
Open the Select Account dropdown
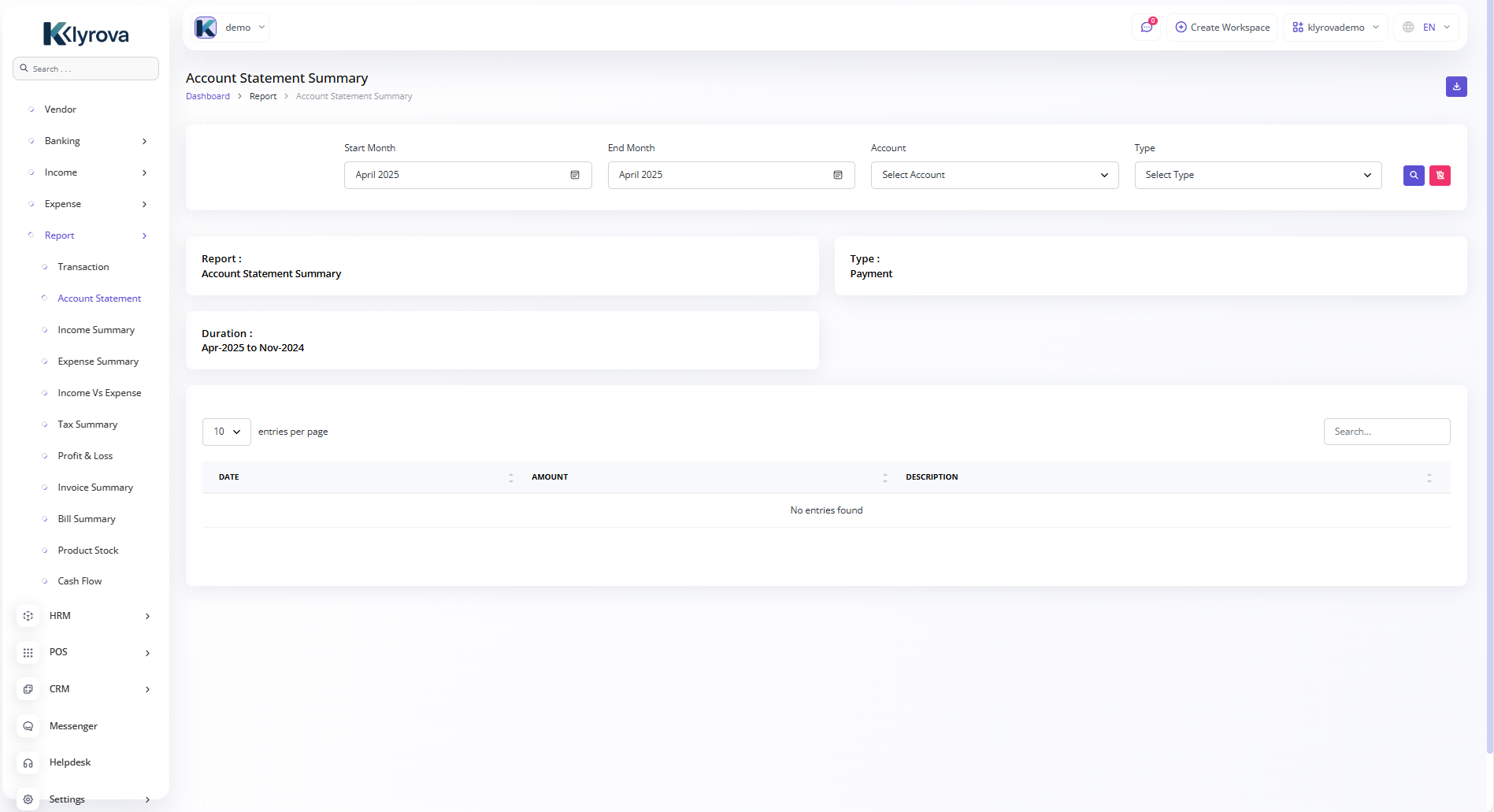pos(994,175)
